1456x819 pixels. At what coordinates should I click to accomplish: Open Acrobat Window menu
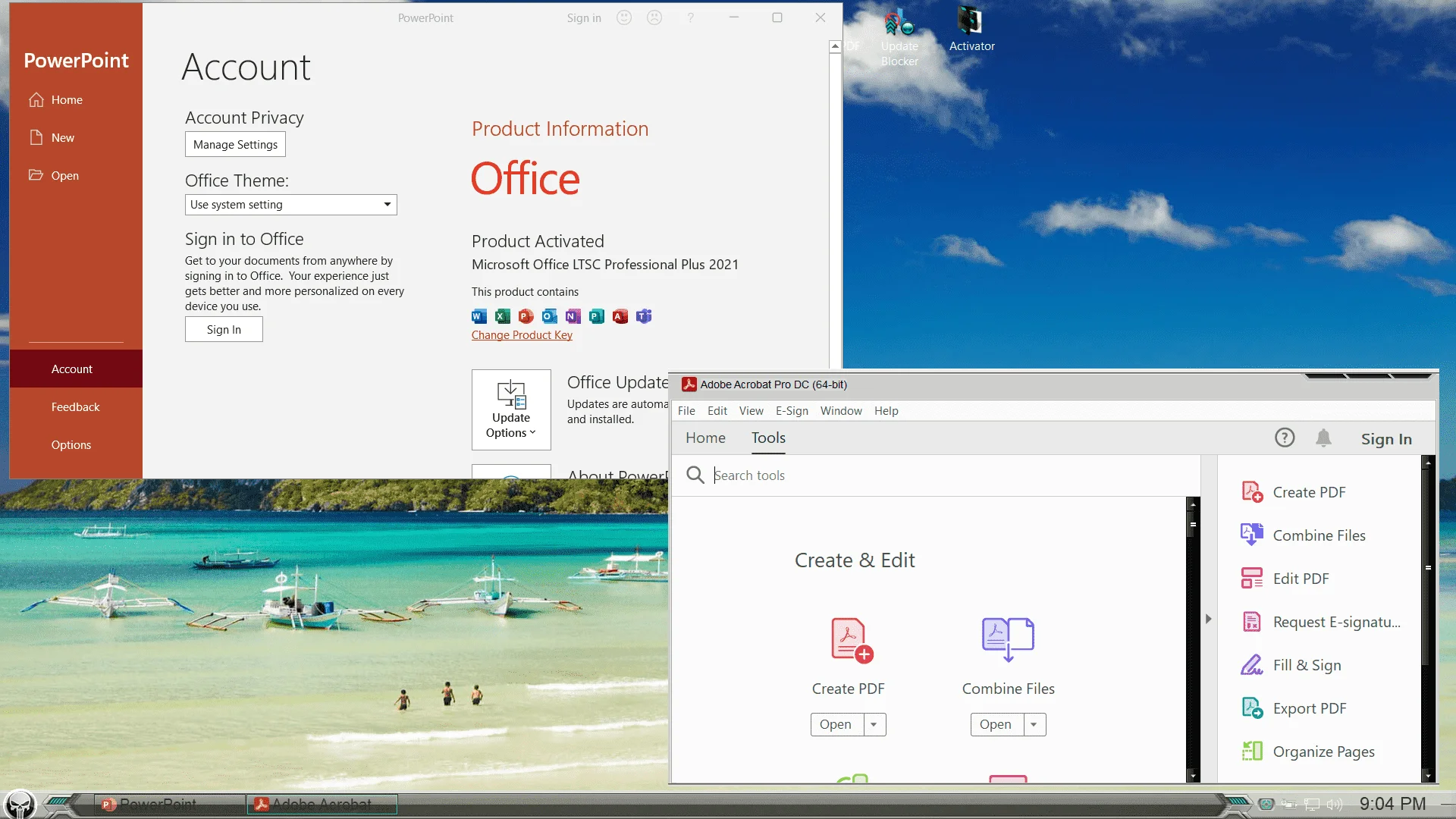(x=841, y=411)
